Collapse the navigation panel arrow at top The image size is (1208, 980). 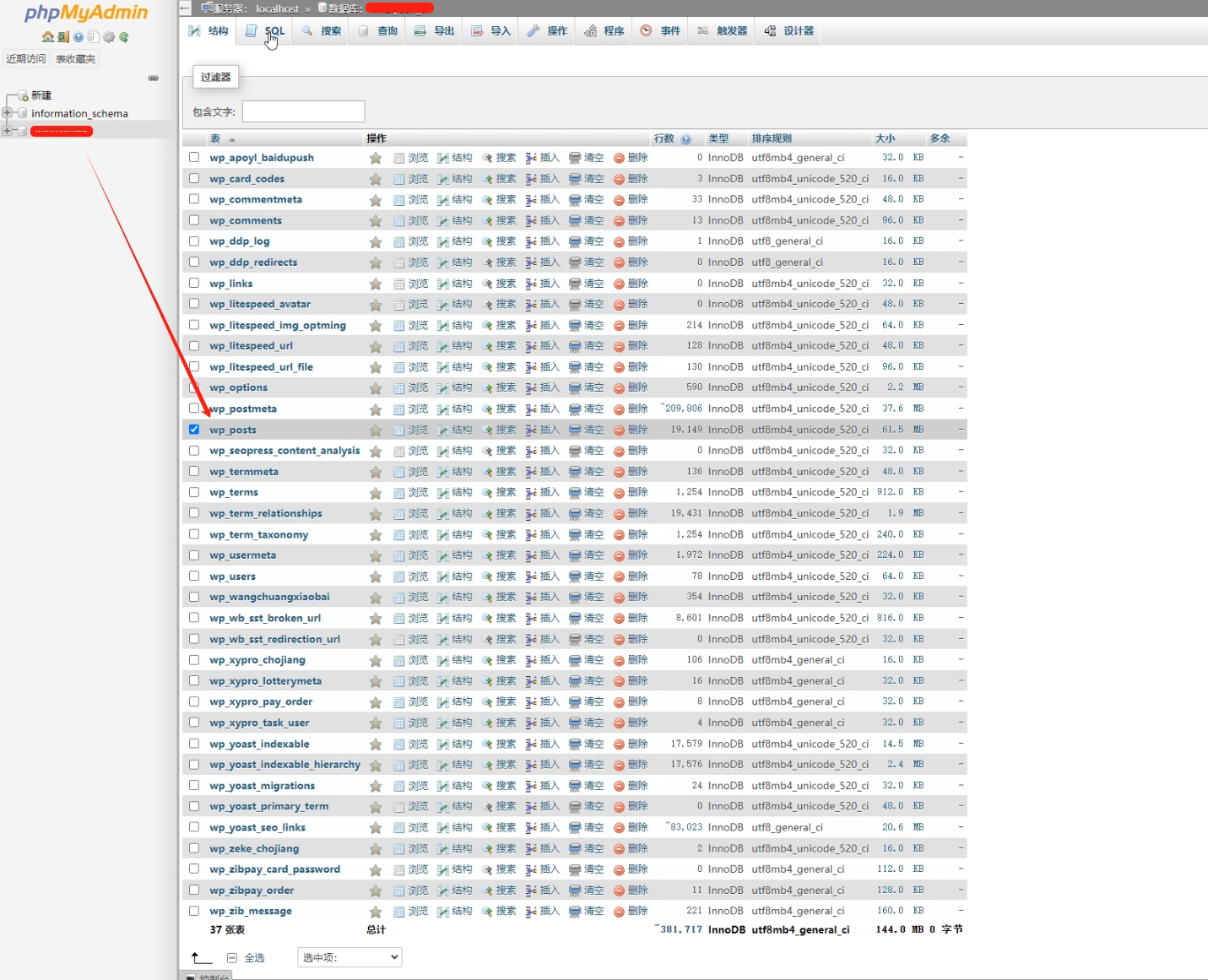click(x=186, y=8)
